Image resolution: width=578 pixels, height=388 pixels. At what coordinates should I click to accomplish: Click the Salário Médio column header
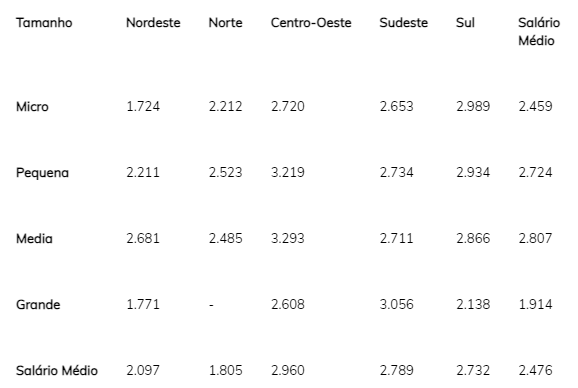[x=539, y=32]
